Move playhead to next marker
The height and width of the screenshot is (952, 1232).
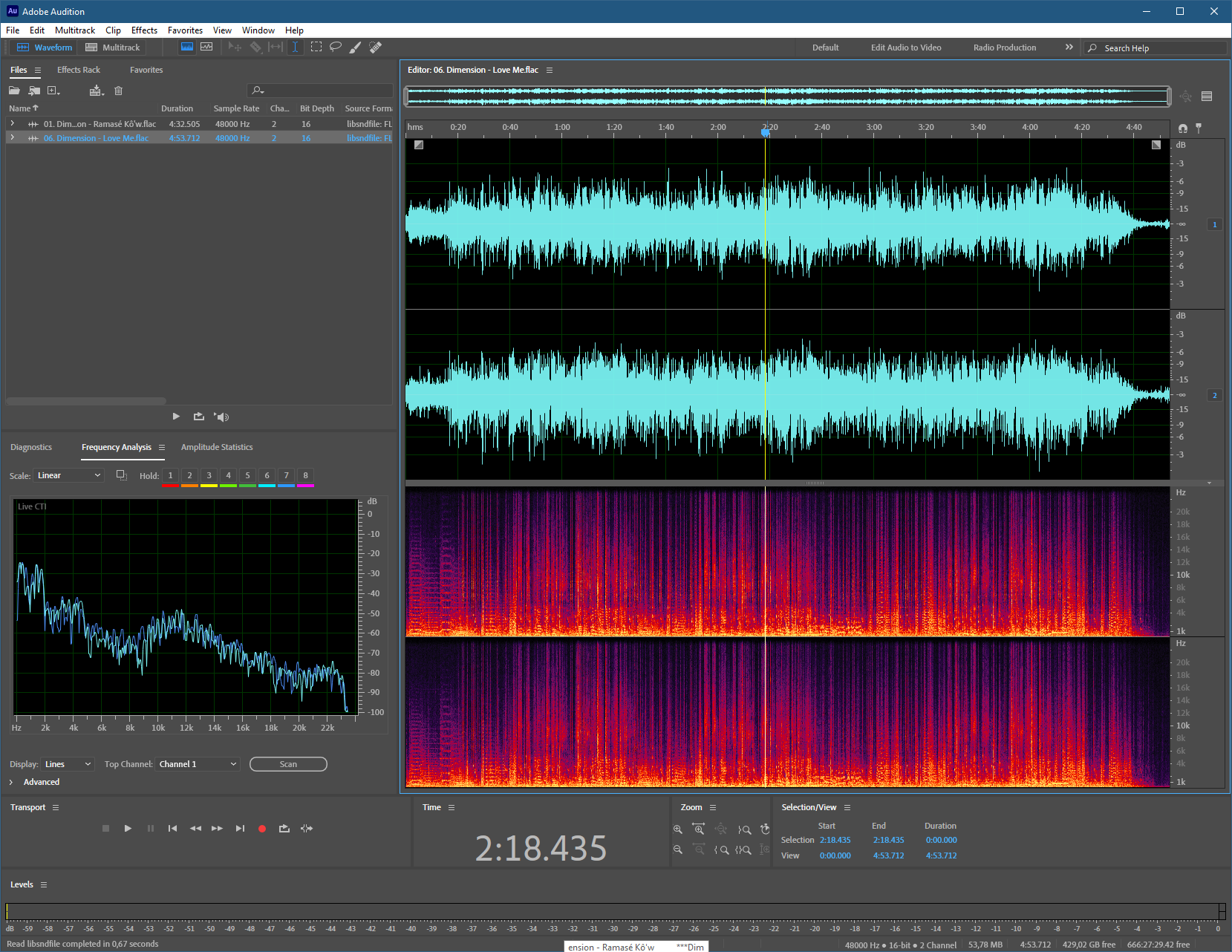click(x=240, y=829)
